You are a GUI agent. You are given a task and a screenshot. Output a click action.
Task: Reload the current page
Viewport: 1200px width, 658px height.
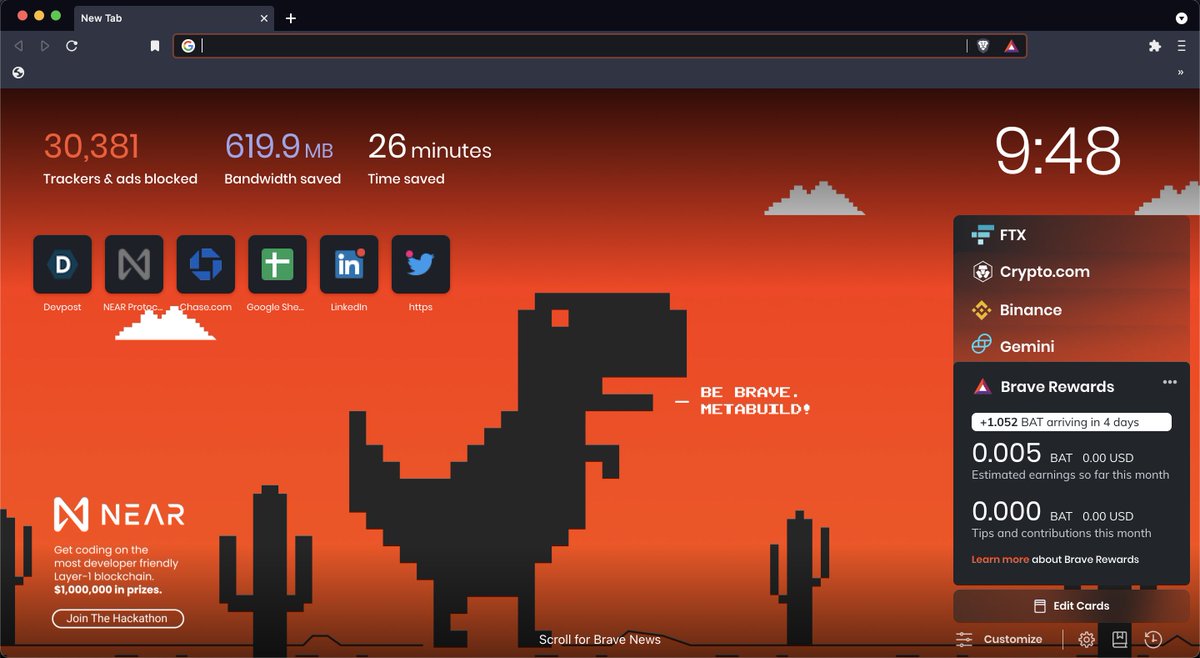pos(72,46)
